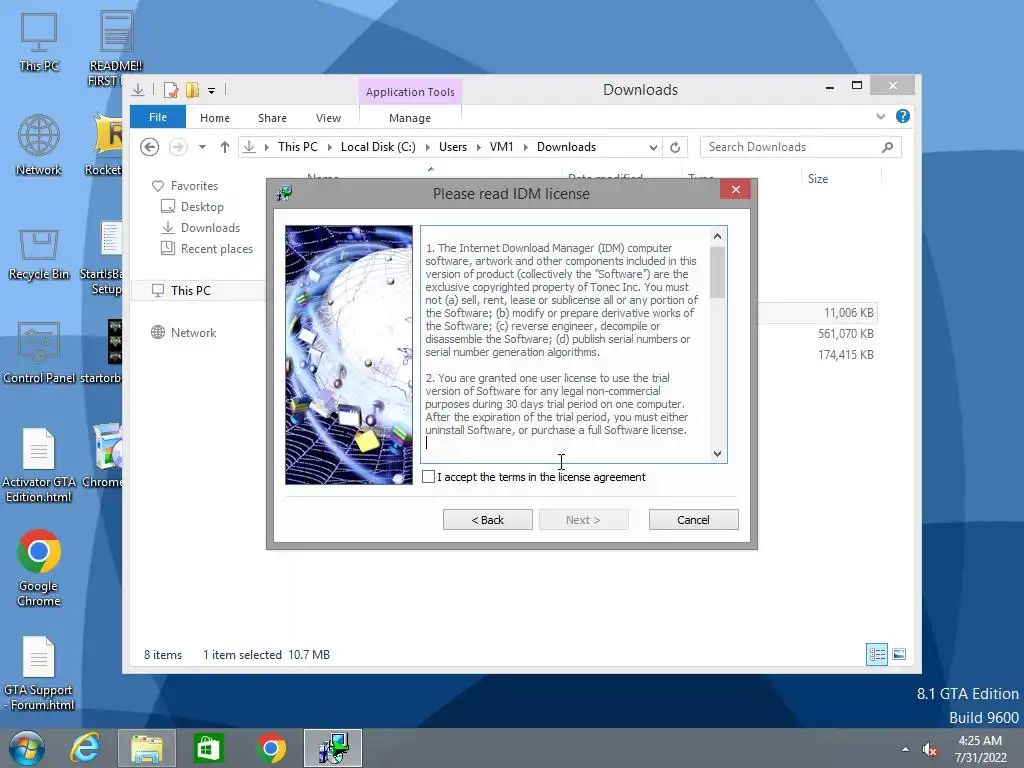Screen dimensions: 1024x768
Task: Open Google Chrome desktop shortcut
Action: click(x=39, y=567)
